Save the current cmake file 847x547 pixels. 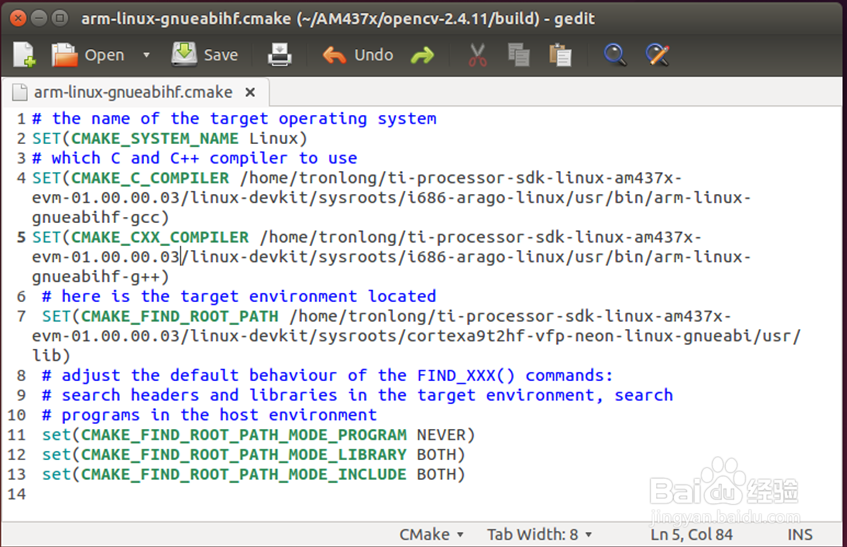pos(205,55)
